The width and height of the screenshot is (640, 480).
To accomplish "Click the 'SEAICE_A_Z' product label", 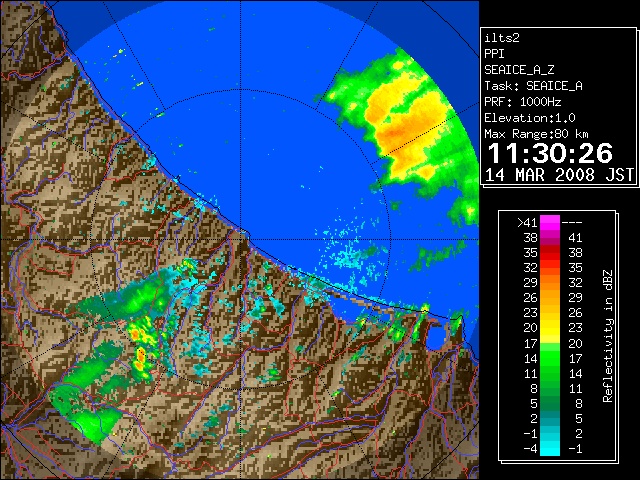I will (x=519, y=70).
